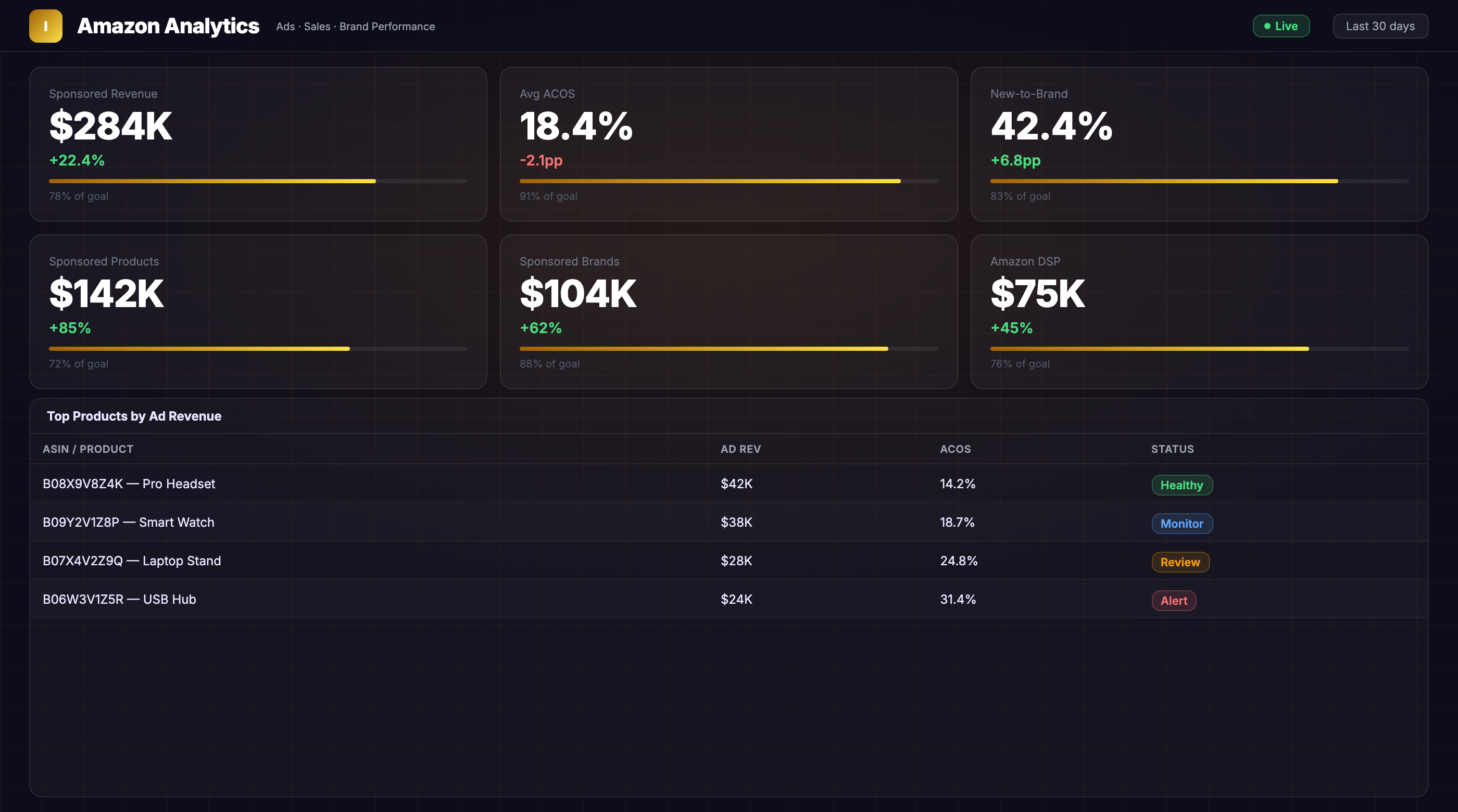Open the B08X9V8Z4K — Pro Headset row

[x=728, y=484]
